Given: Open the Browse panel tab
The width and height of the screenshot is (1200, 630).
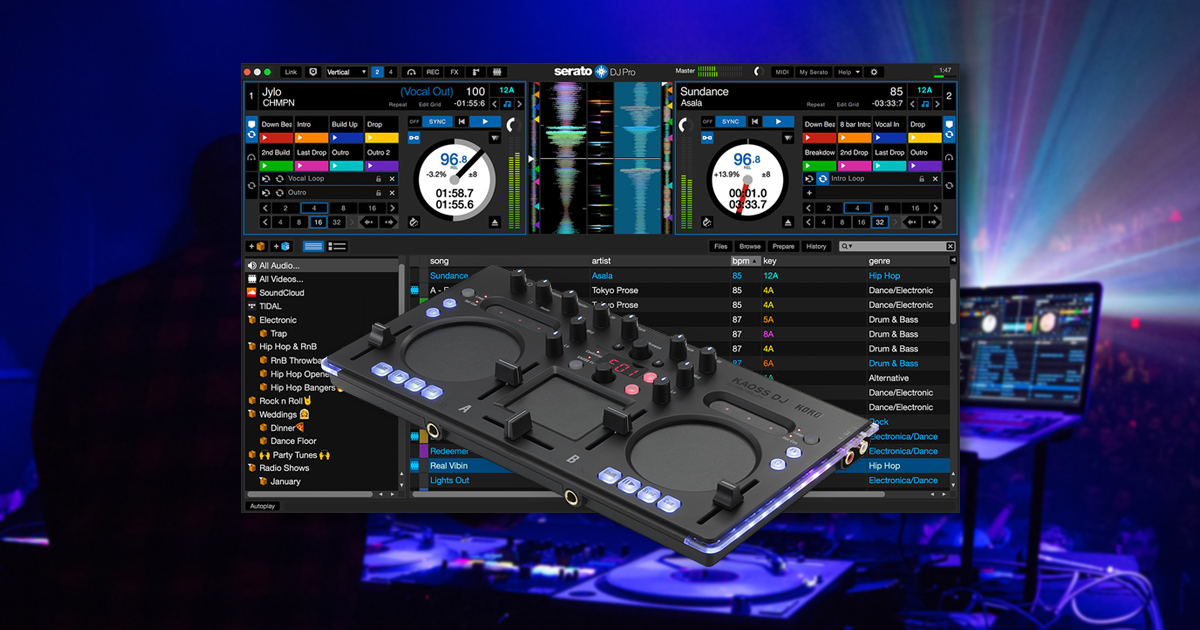Looking at the screenshot, I should pos(750,246).
